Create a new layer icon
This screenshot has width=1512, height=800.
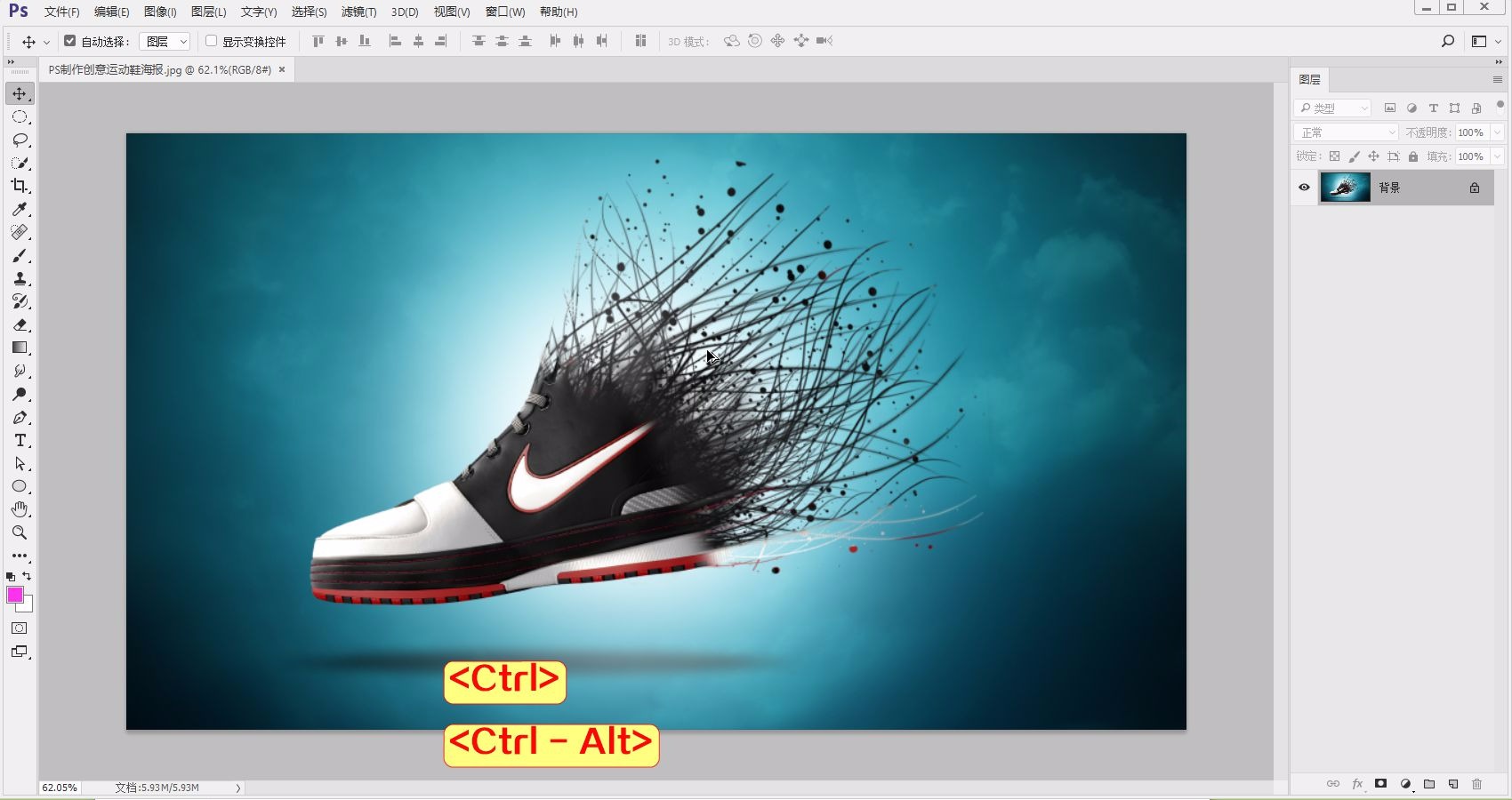[1453, 784]
